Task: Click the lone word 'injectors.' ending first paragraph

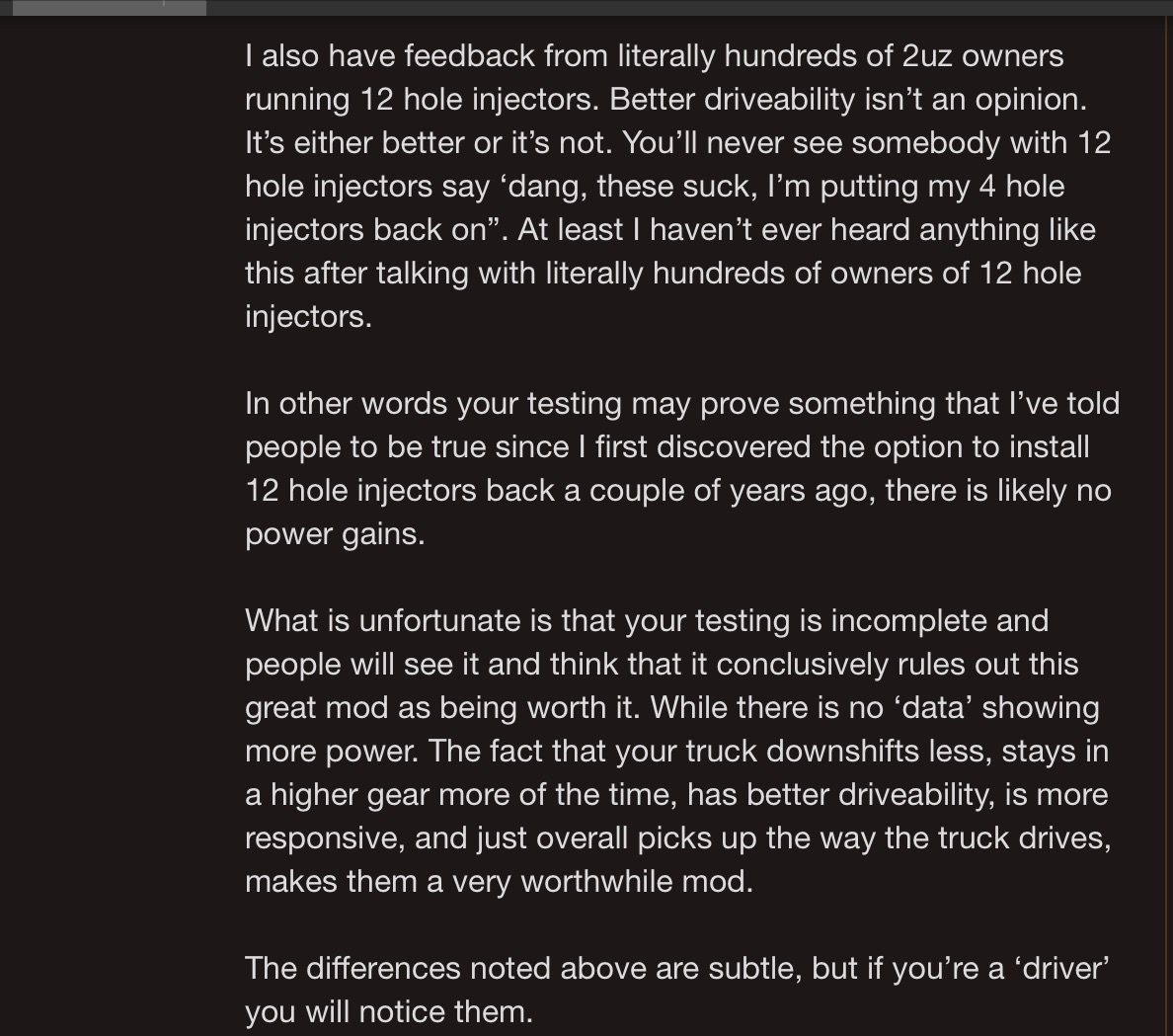Action: (308, 317)
